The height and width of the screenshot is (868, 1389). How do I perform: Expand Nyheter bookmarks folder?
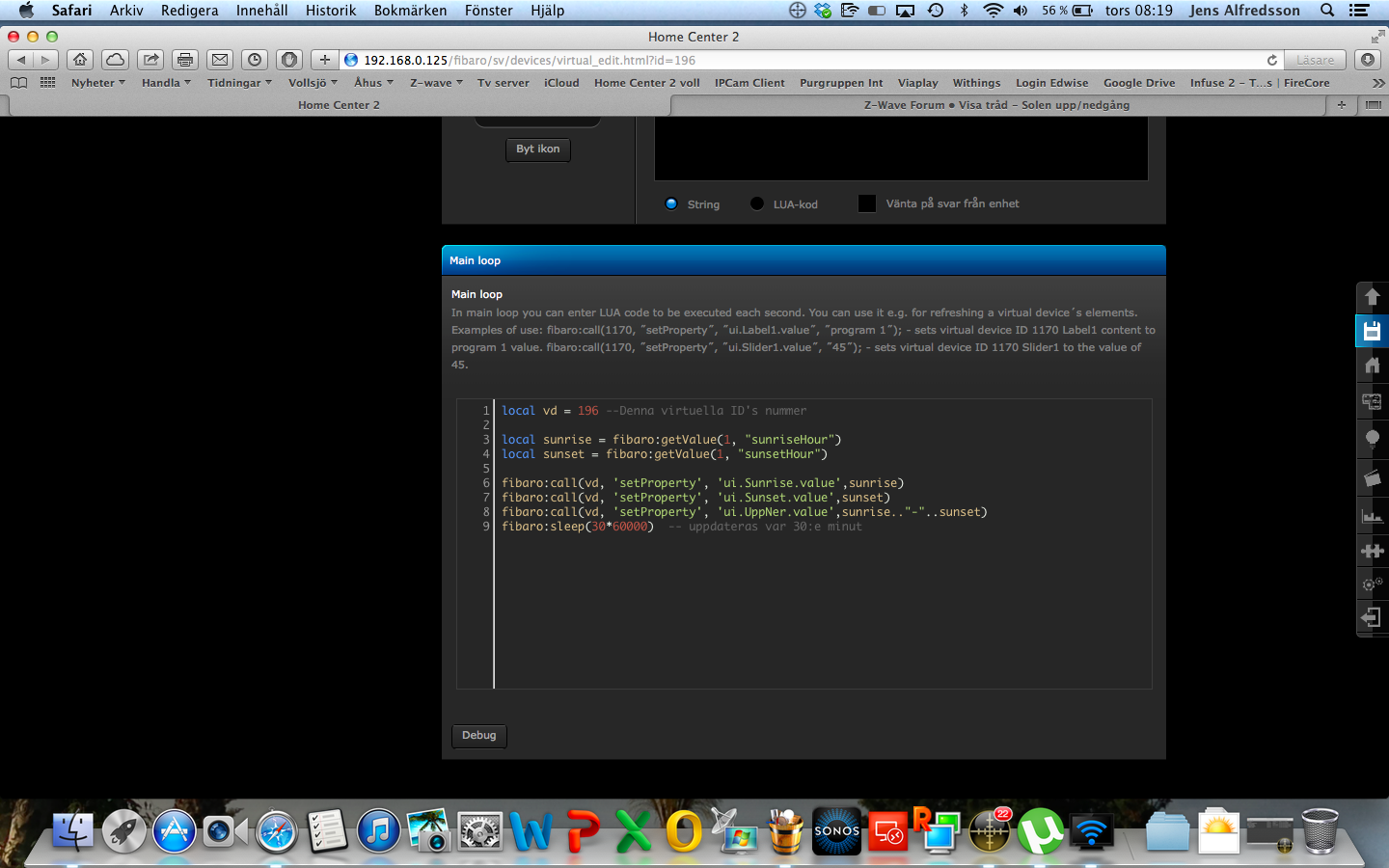pyautogui.click(x=97, y=83)
